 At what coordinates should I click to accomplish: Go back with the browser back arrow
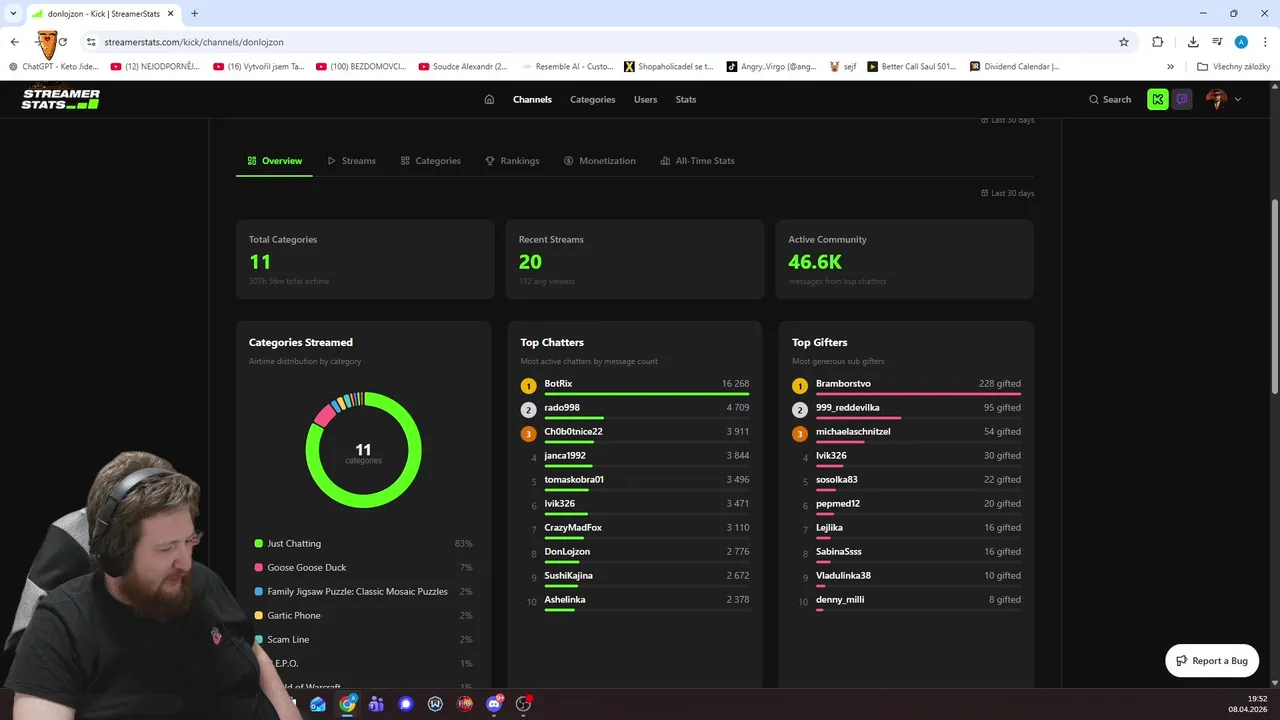(14, 42)
